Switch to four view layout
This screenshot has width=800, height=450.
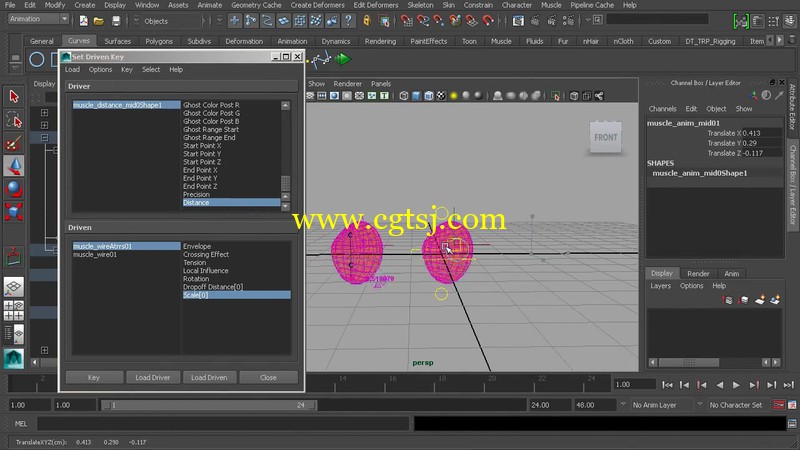[x=14, y=310]
